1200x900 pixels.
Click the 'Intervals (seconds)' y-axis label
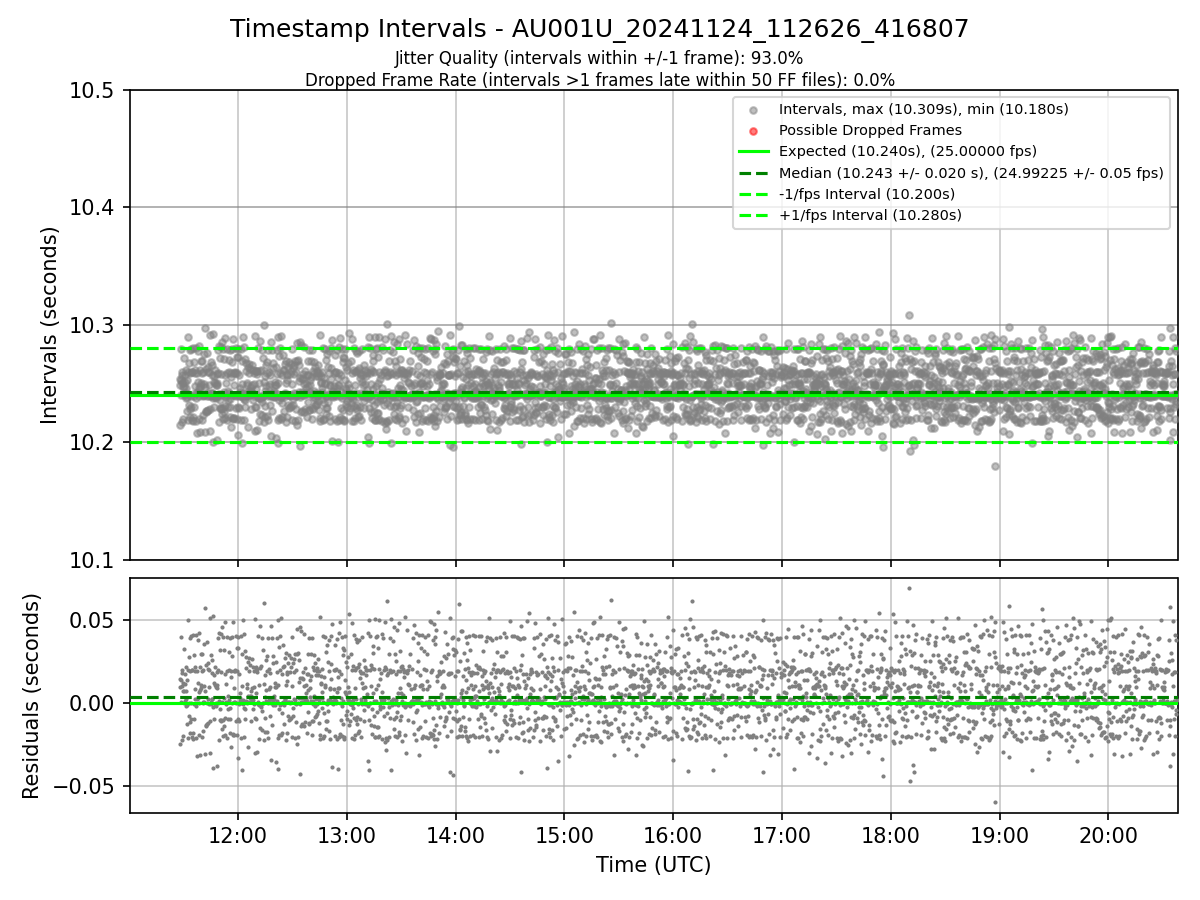click(50, 325)
